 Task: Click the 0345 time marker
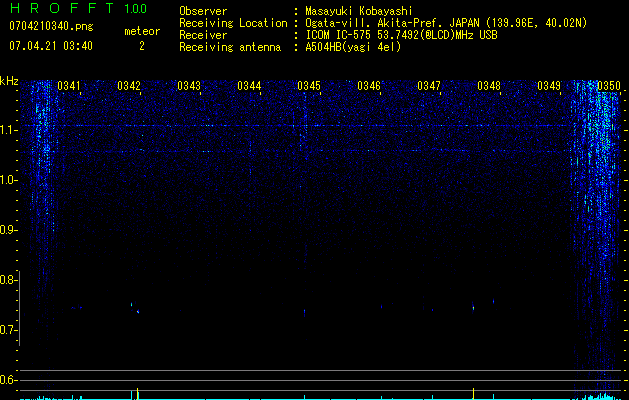click(309, 86)
